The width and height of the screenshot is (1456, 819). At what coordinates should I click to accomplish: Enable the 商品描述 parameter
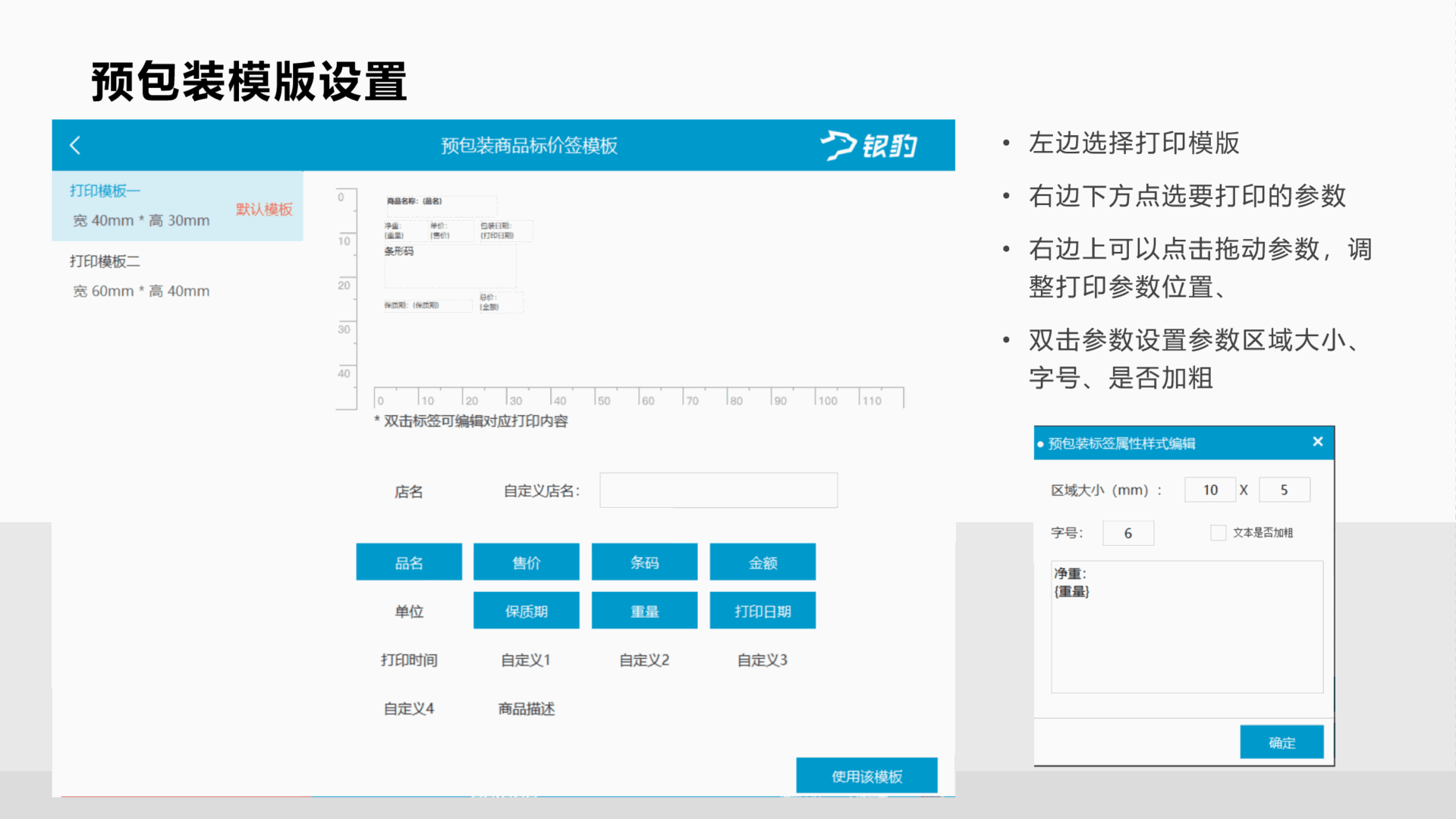[526, 708]
